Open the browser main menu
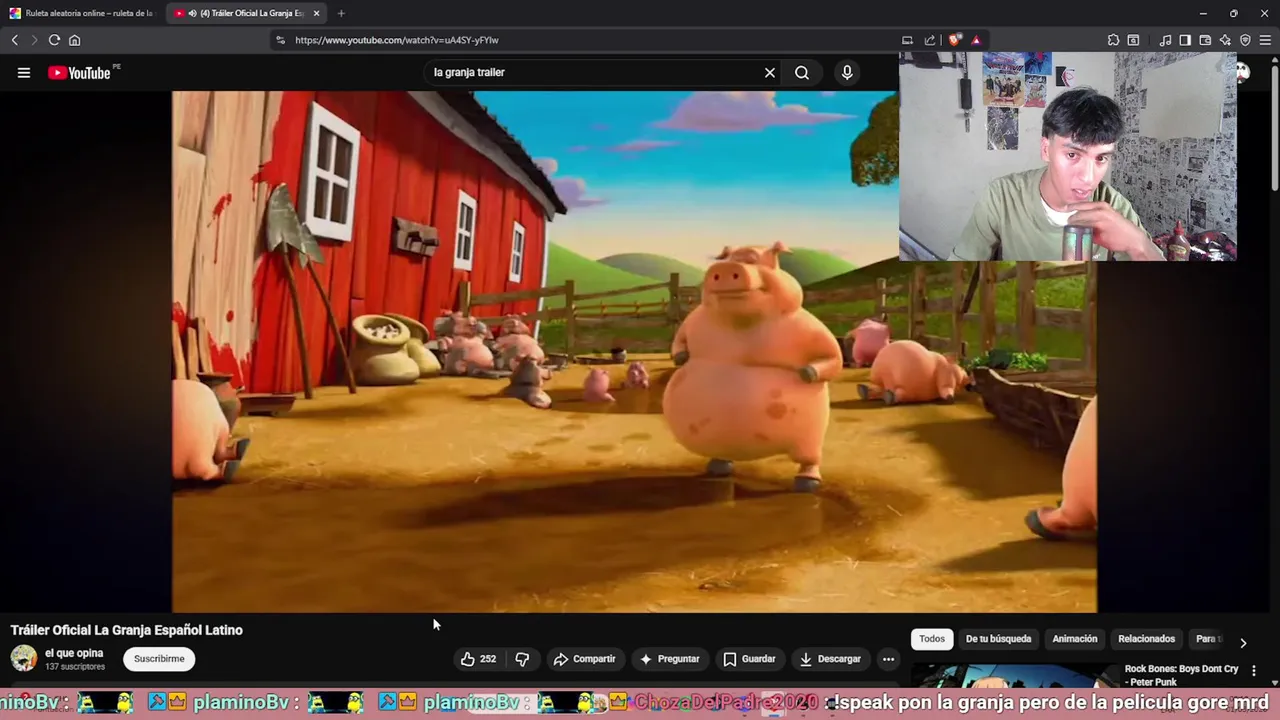1280x720 pixels. (x=1265, y=40)
